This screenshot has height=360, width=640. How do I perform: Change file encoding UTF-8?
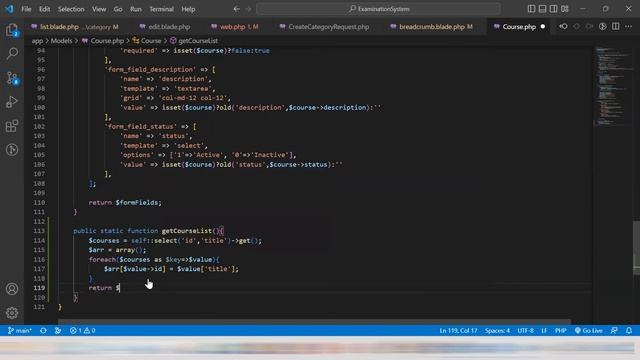coord(525,331)
